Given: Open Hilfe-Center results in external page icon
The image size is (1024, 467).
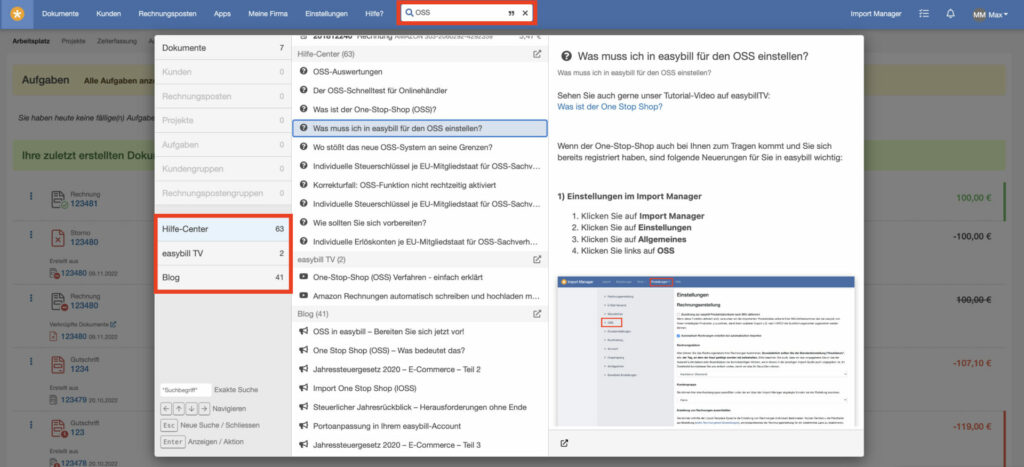Looking at the screenshot, I should click(537, 54).
